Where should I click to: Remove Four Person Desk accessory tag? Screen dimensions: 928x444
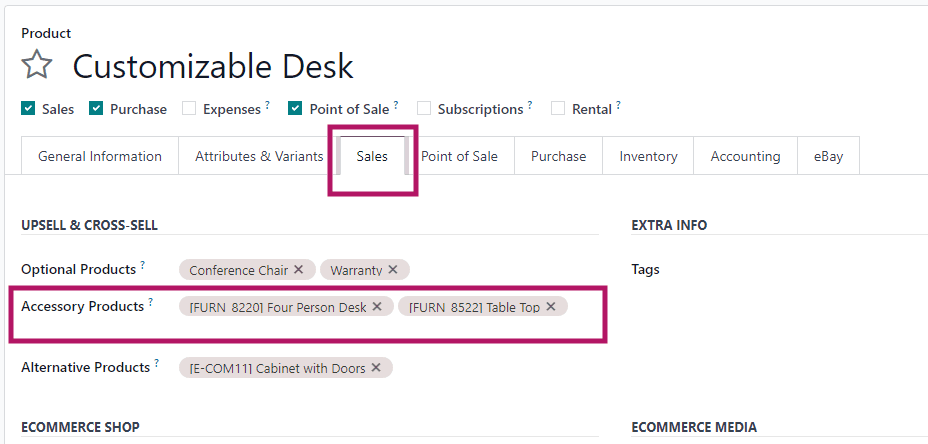click(377, 307)
